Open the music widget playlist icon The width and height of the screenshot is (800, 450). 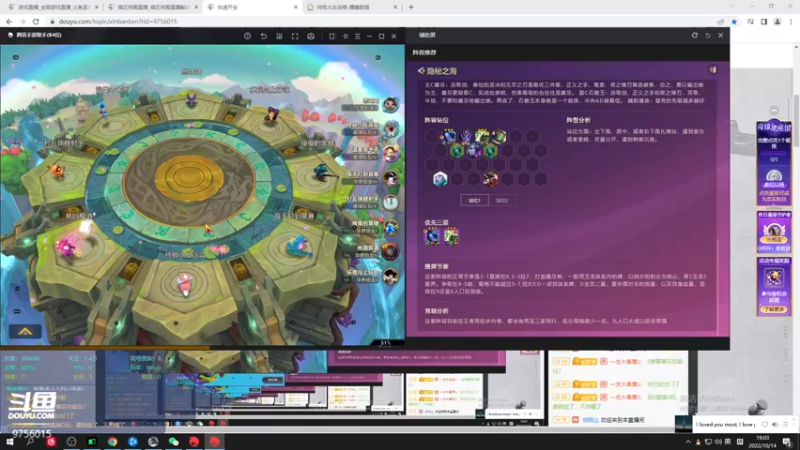[x=785, y=424]
